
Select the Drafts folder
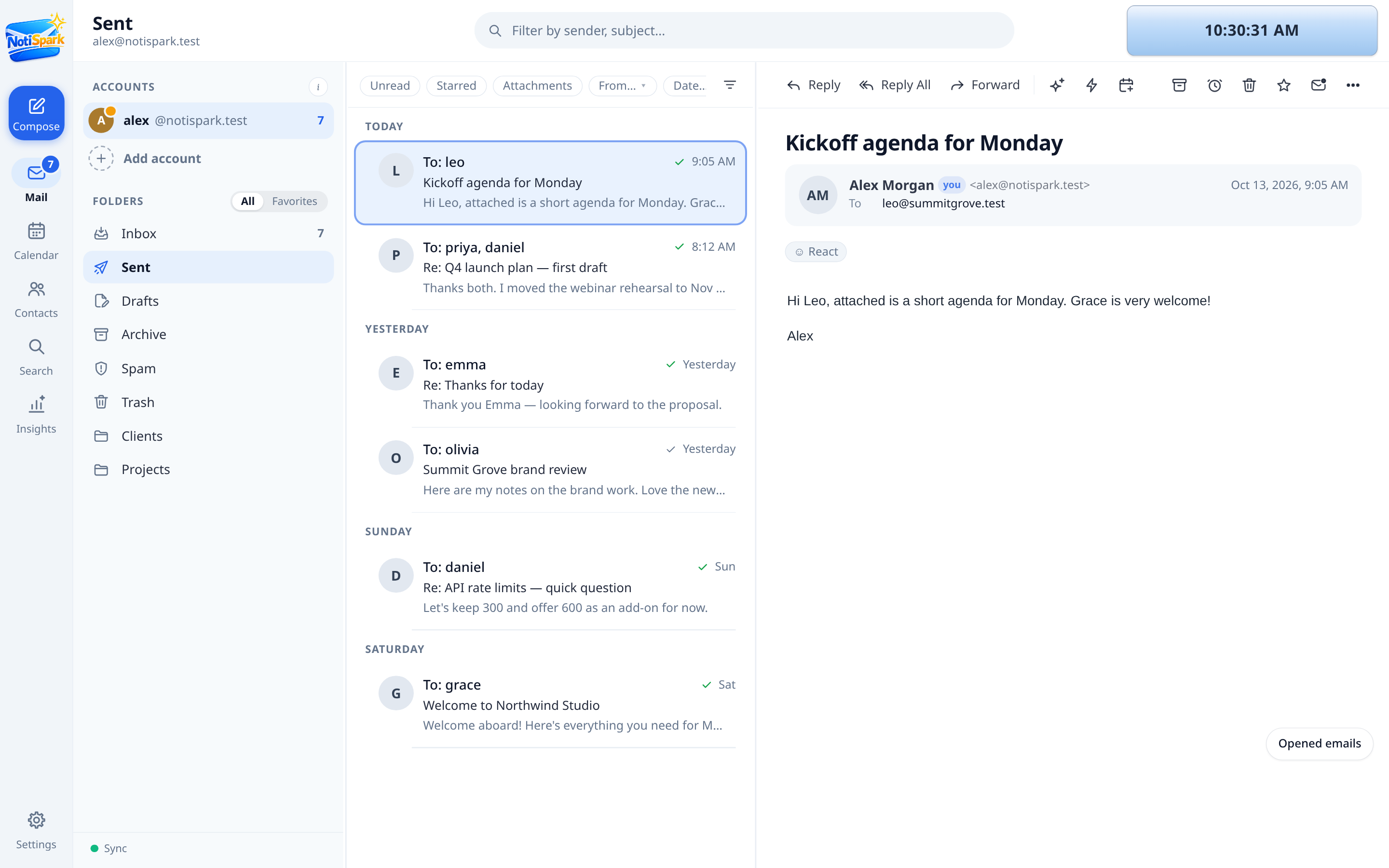coord(208,301)
